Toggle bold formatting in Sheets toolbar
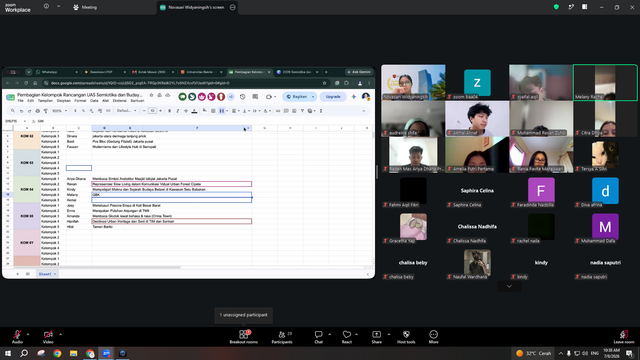Image resolution: width=640 pixels, height=360 pixels. click(x=169, y=111)
